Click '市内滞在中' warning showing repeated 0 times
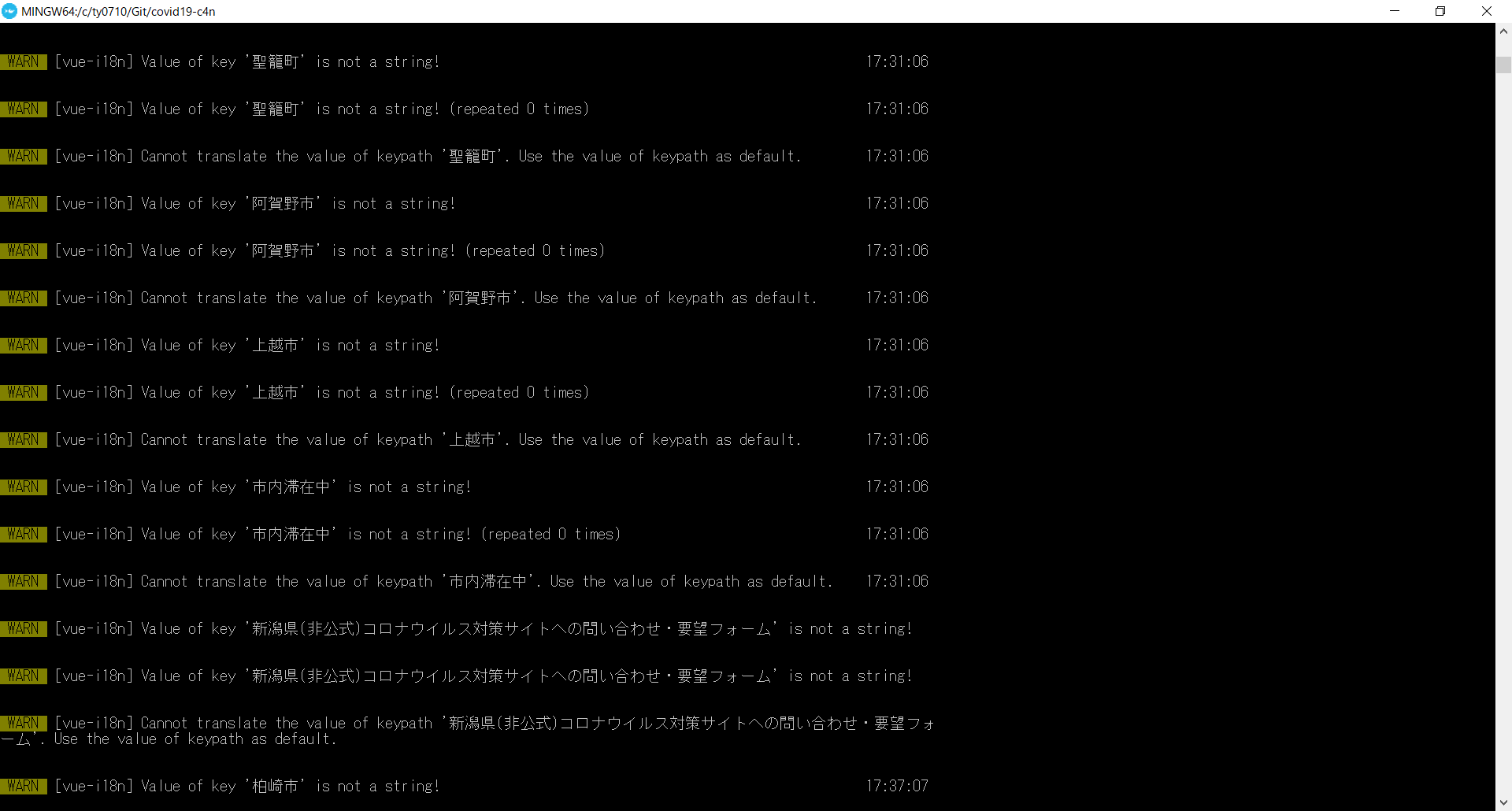 tap(338, 534)
